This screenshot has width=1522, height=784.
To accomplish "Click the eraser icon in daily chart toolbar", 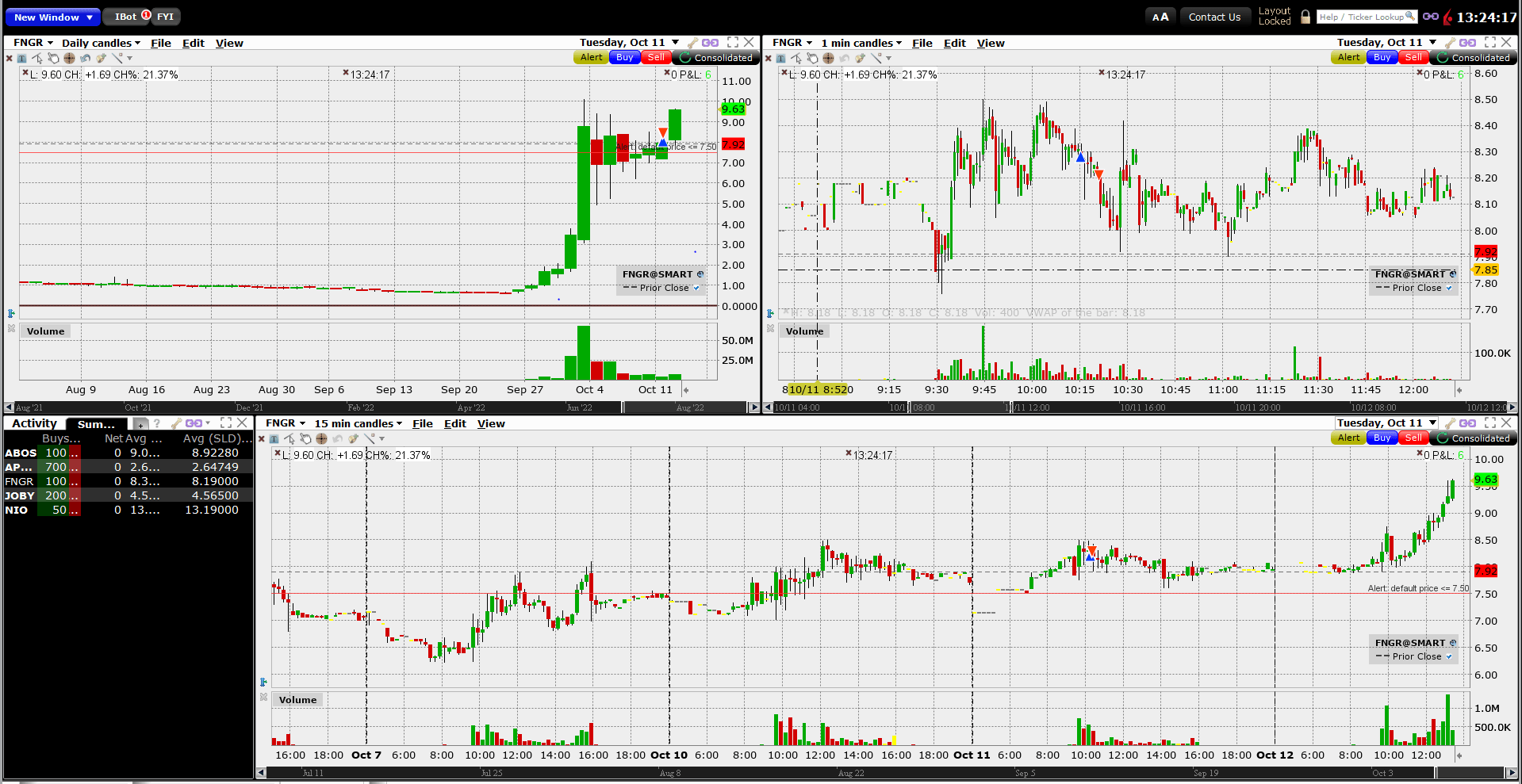I will click(101, 59).
